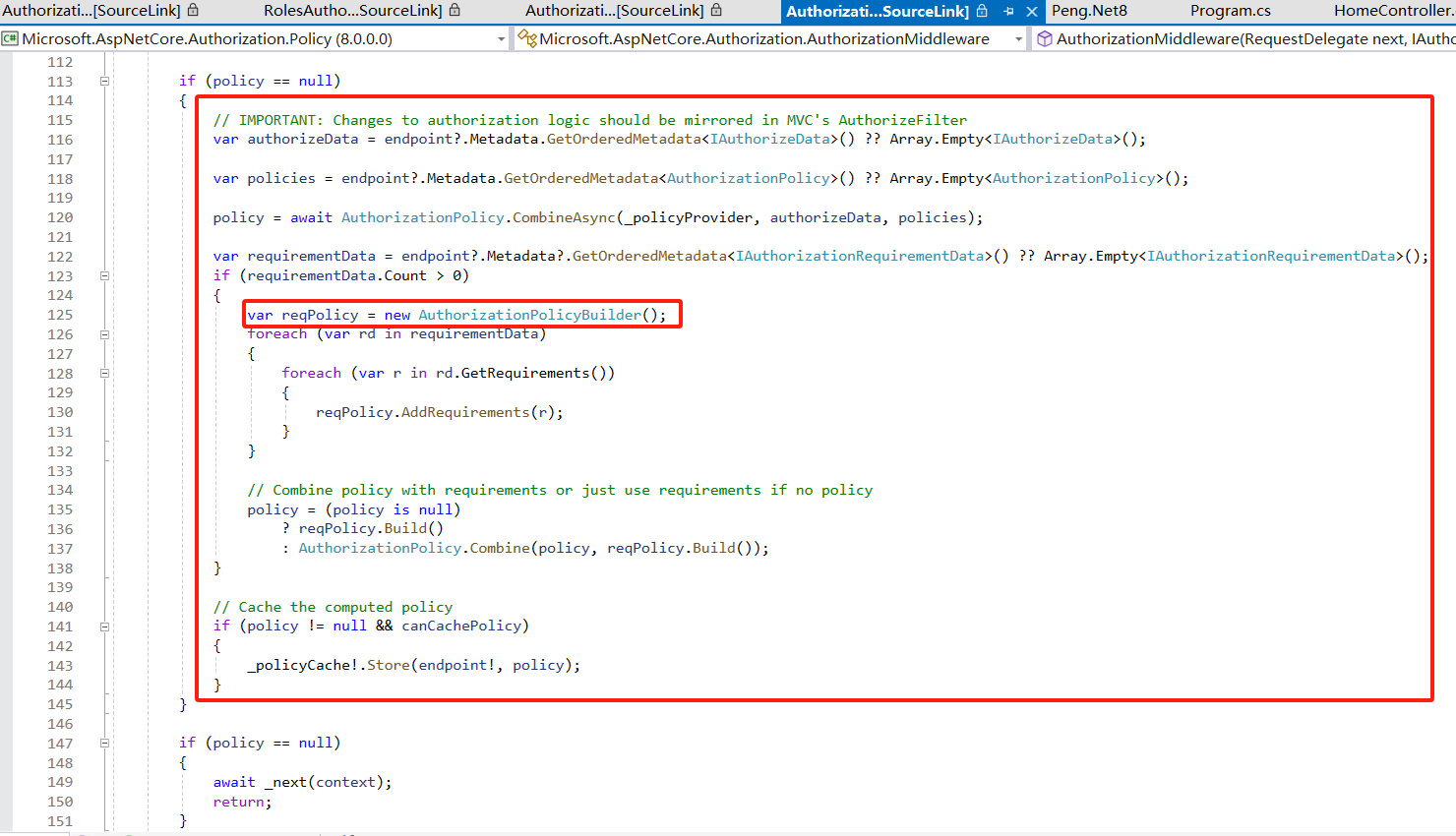This screenshot has height=836, width=1456.
Task: Click _policyCache on line 143
Action: pyautogui.click(x=298, y=665)
